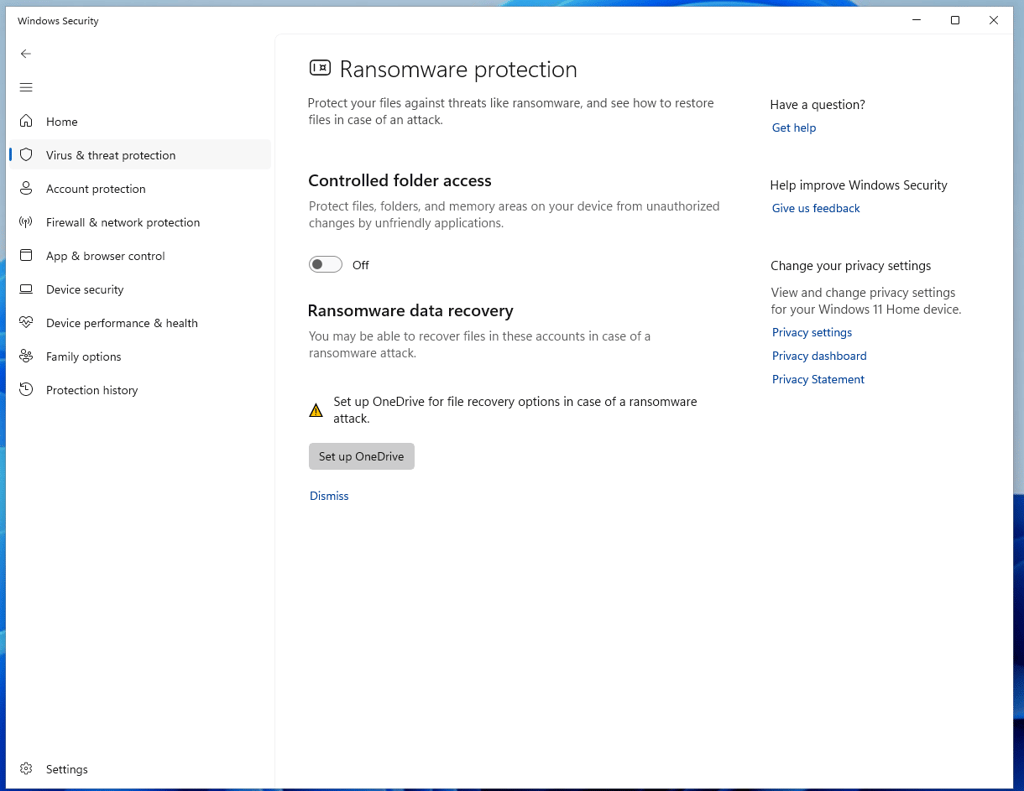This screenshot has height=791, width=1024.
Task: Click the Set up OneDrive button
Action: click(361, 457)
